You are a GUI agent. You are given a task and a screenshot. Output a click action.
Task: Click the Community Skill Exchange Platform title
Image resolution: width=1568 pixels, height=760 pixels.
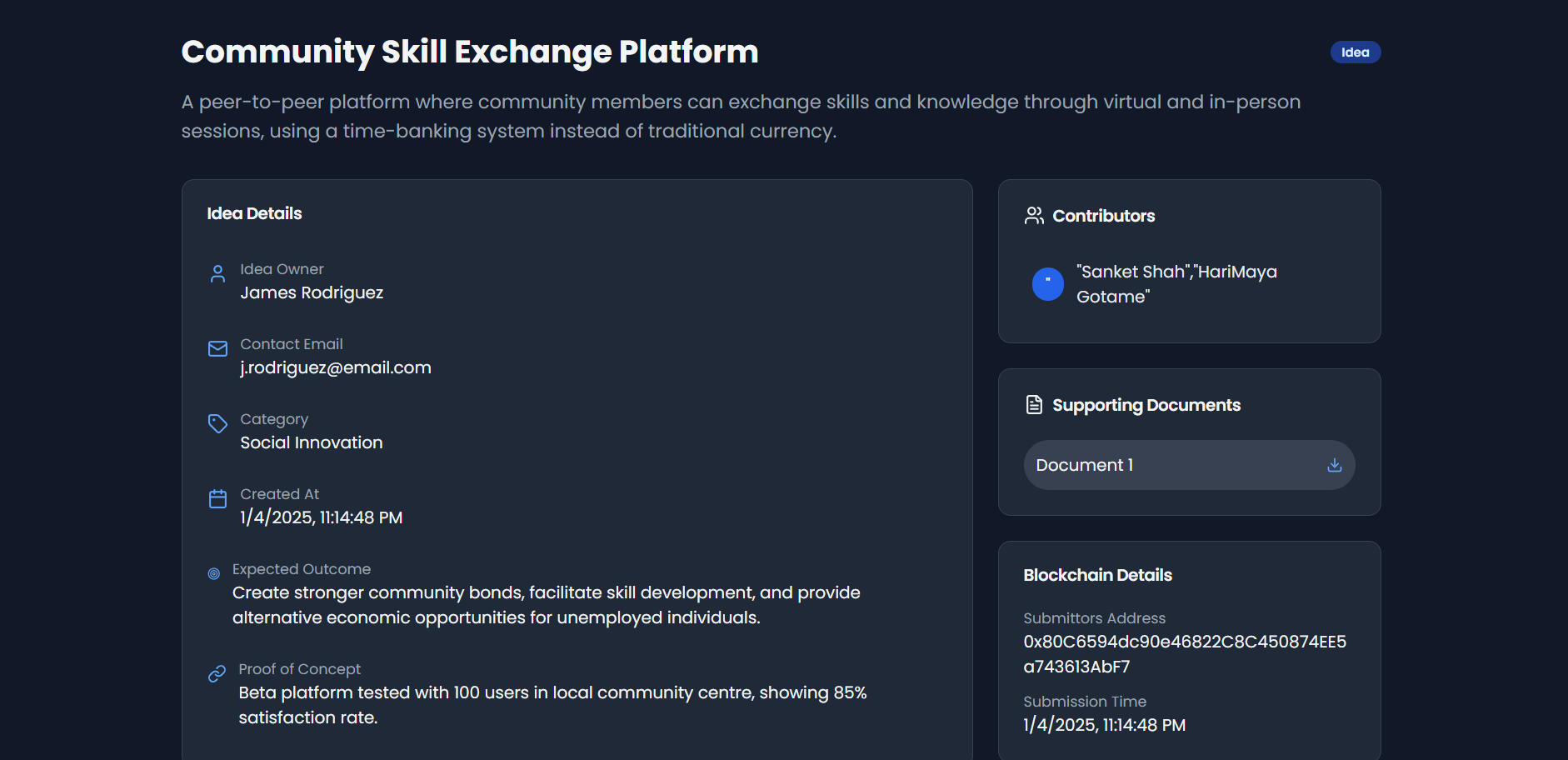click(470, 52)
